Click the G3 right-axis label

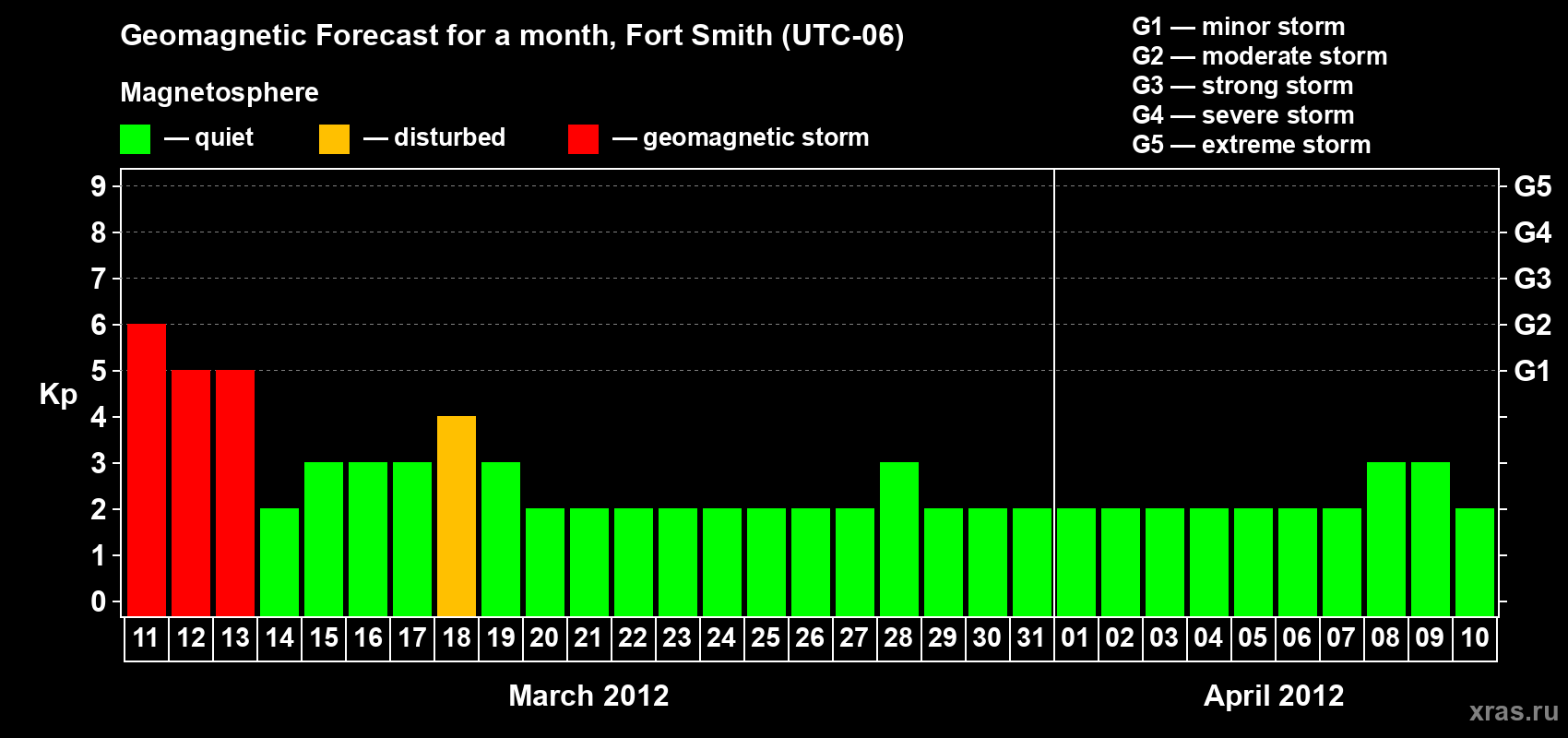click(x=1533, y=279)
